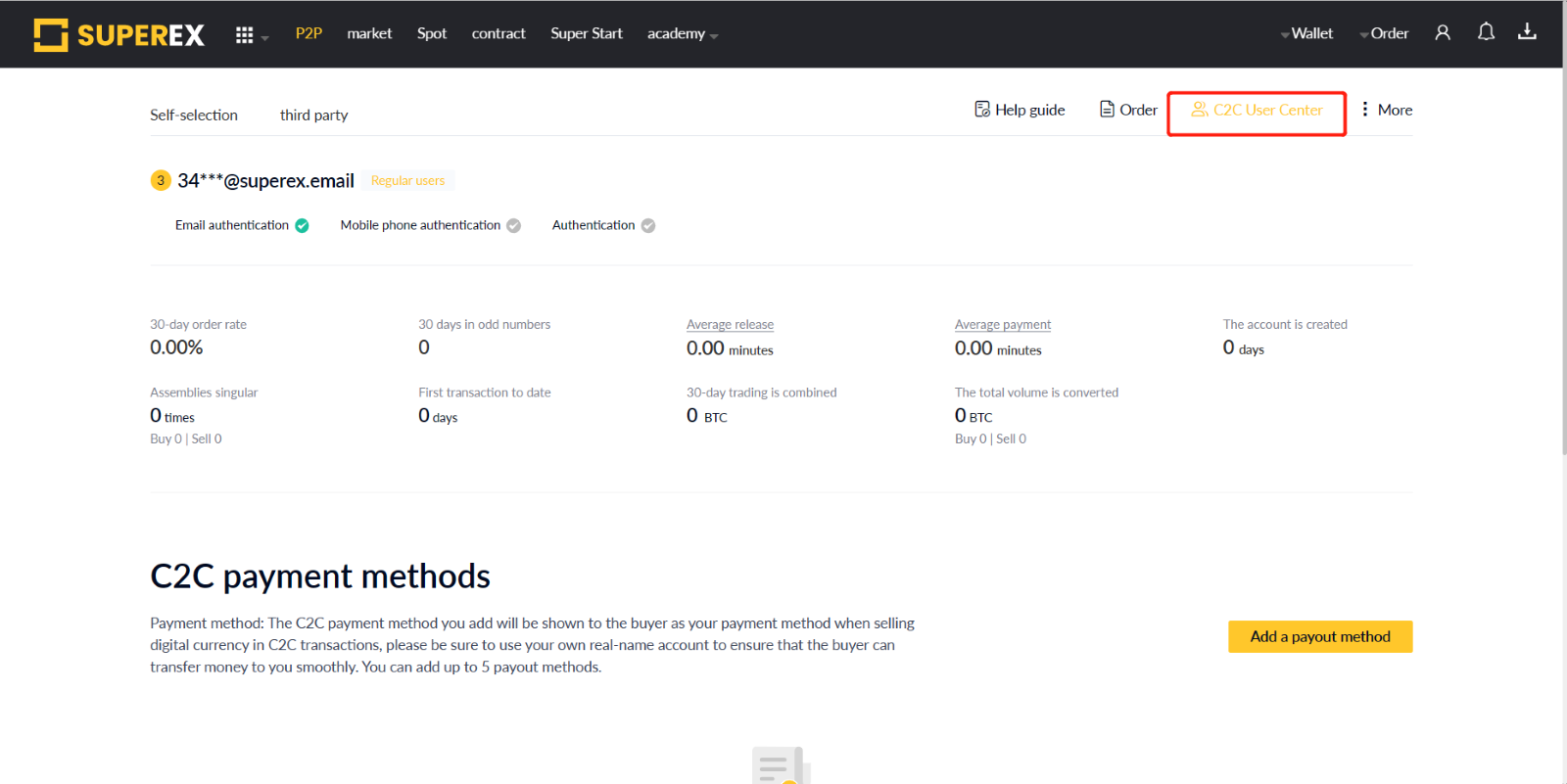The width and height of the screenshot is (1567, 784).
Task: Click the Average release underlined label
Action: (x=730, y=324)
